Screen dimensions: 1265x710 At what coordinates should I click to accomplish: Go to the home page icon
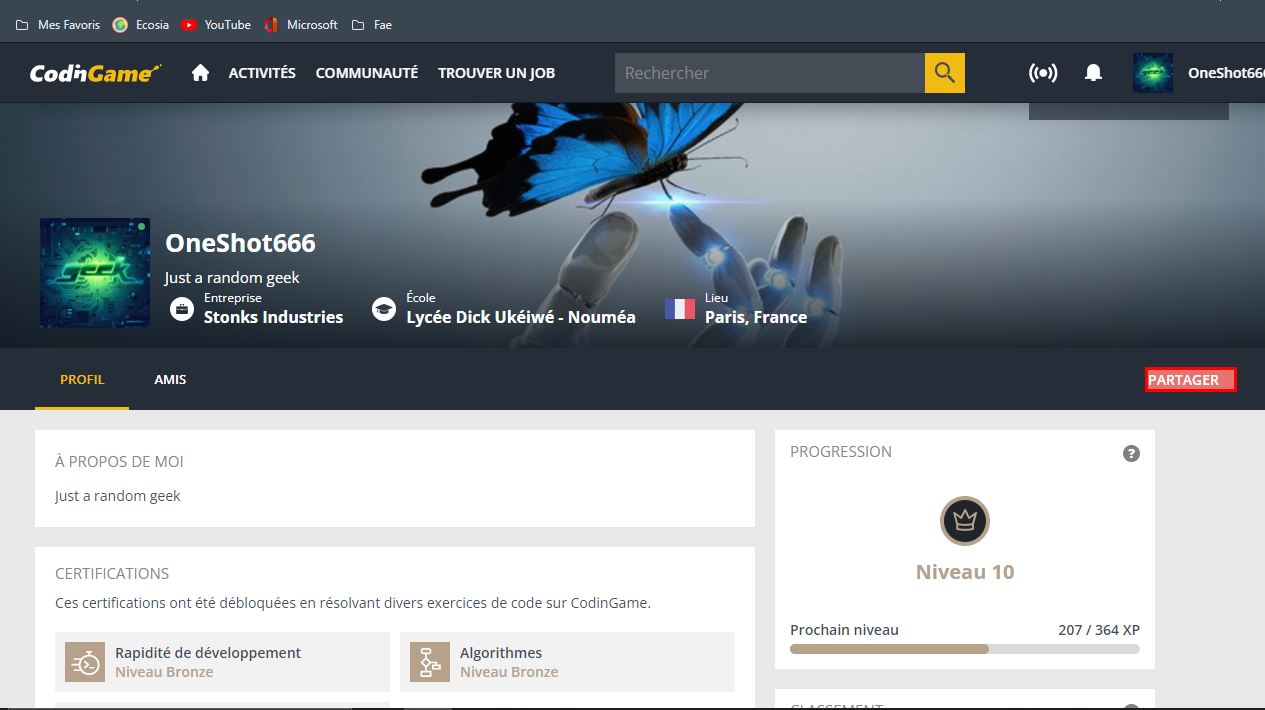point(200,73)
